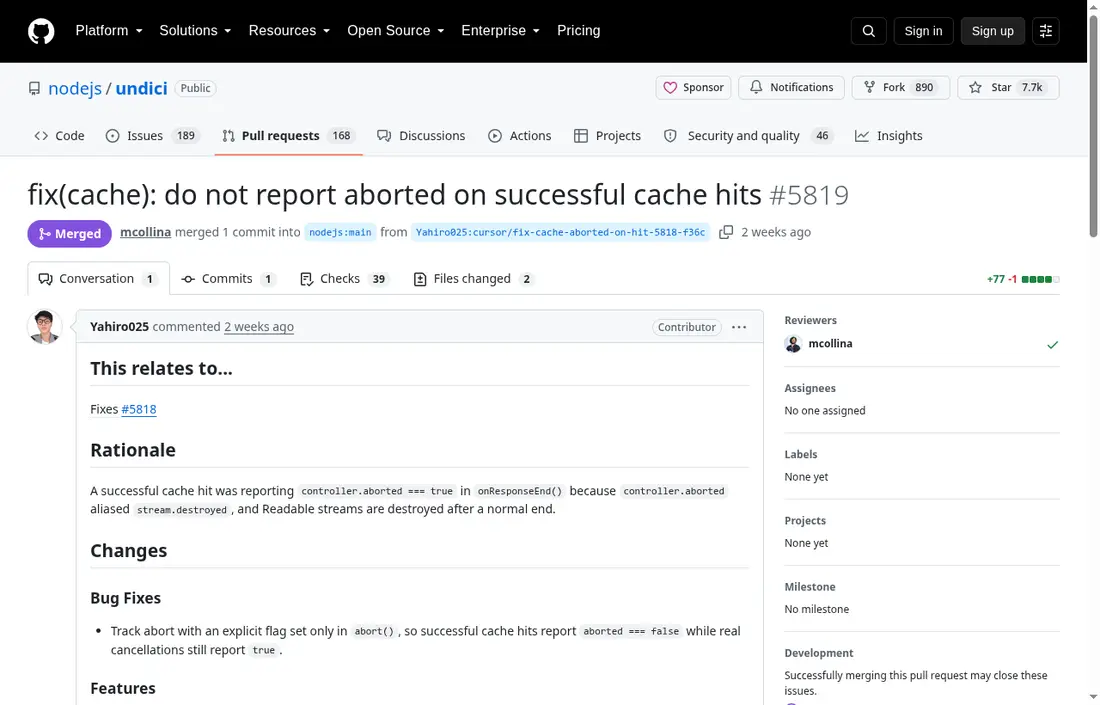Select the Conversation tab
The width and height of the screenshot is (1100, 705).
(98, 279)
